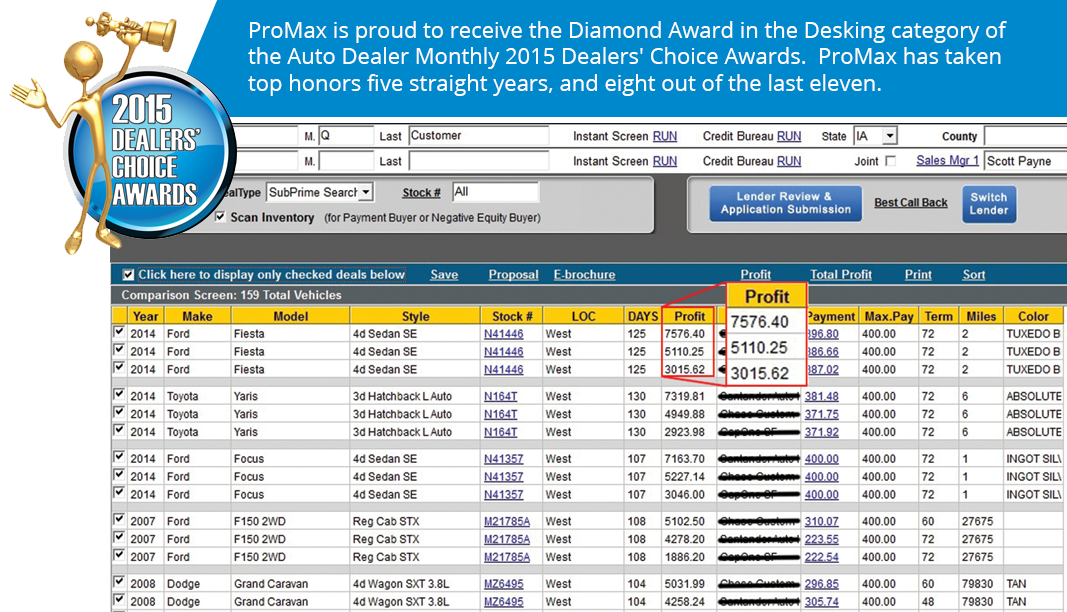Image resolution: width=1067 pixels, height=612 pixels.
Task: Click the Model column header
Action: 291,316
